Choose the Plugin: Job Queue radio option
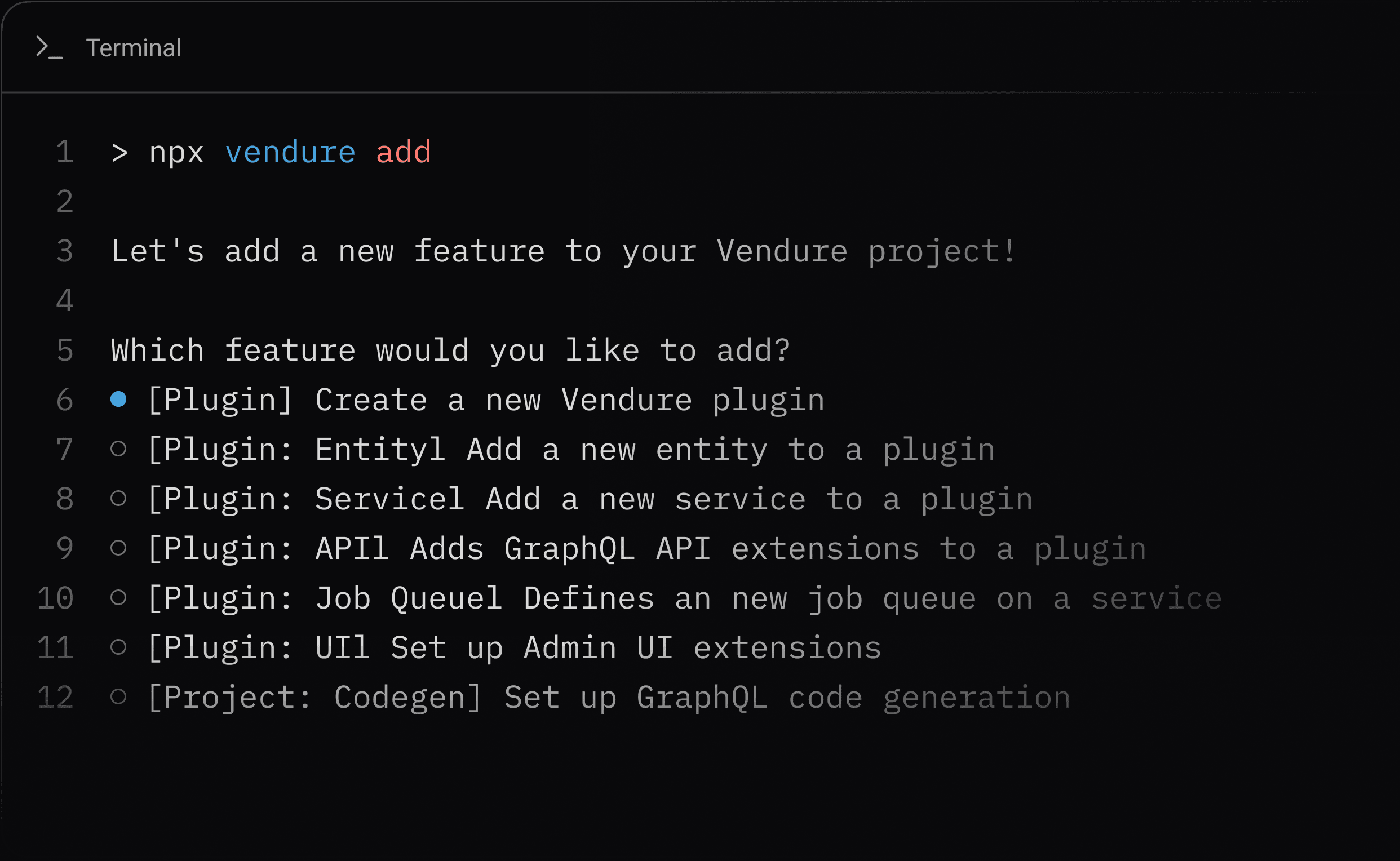This screenshot has height=861, width=1400. (118, 597)
